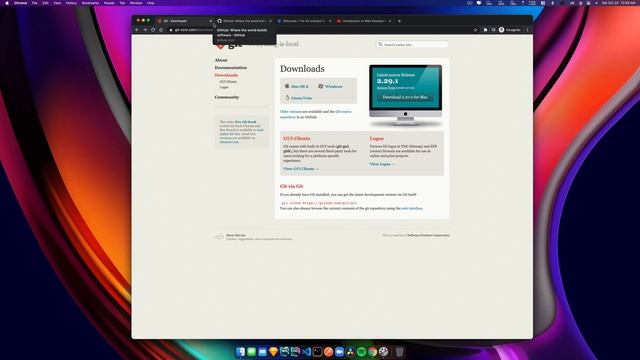Switch to the GitHub tab
This screenshot has height=360, width=640.
[244, 21]
